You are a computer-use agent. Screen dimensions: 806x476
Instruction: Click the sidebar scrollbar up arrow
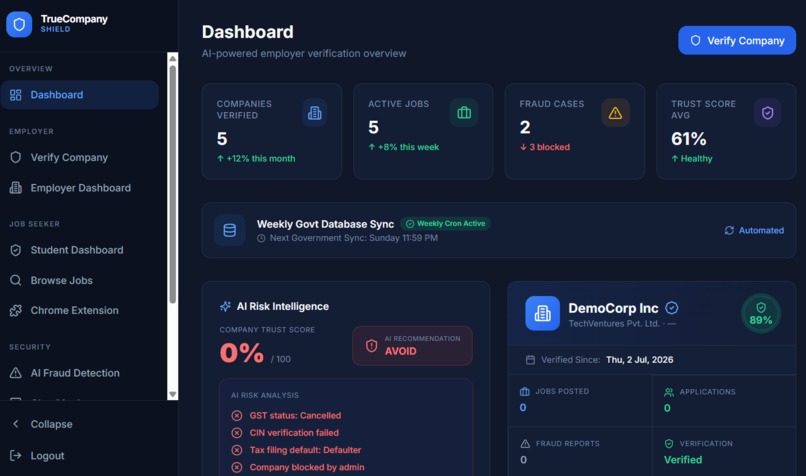(x=173, y=58)
